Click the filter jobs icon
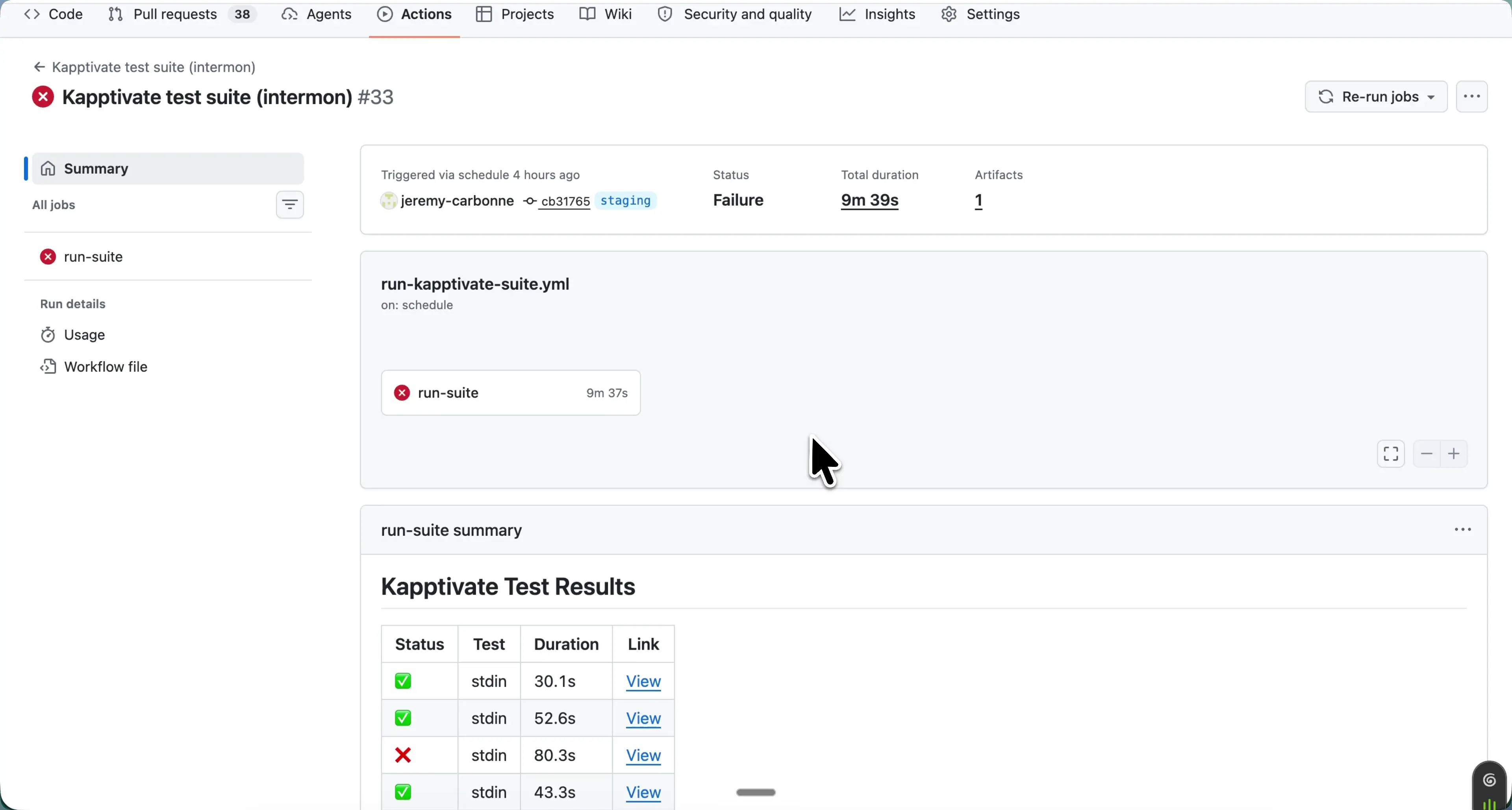 coord(290,205)
